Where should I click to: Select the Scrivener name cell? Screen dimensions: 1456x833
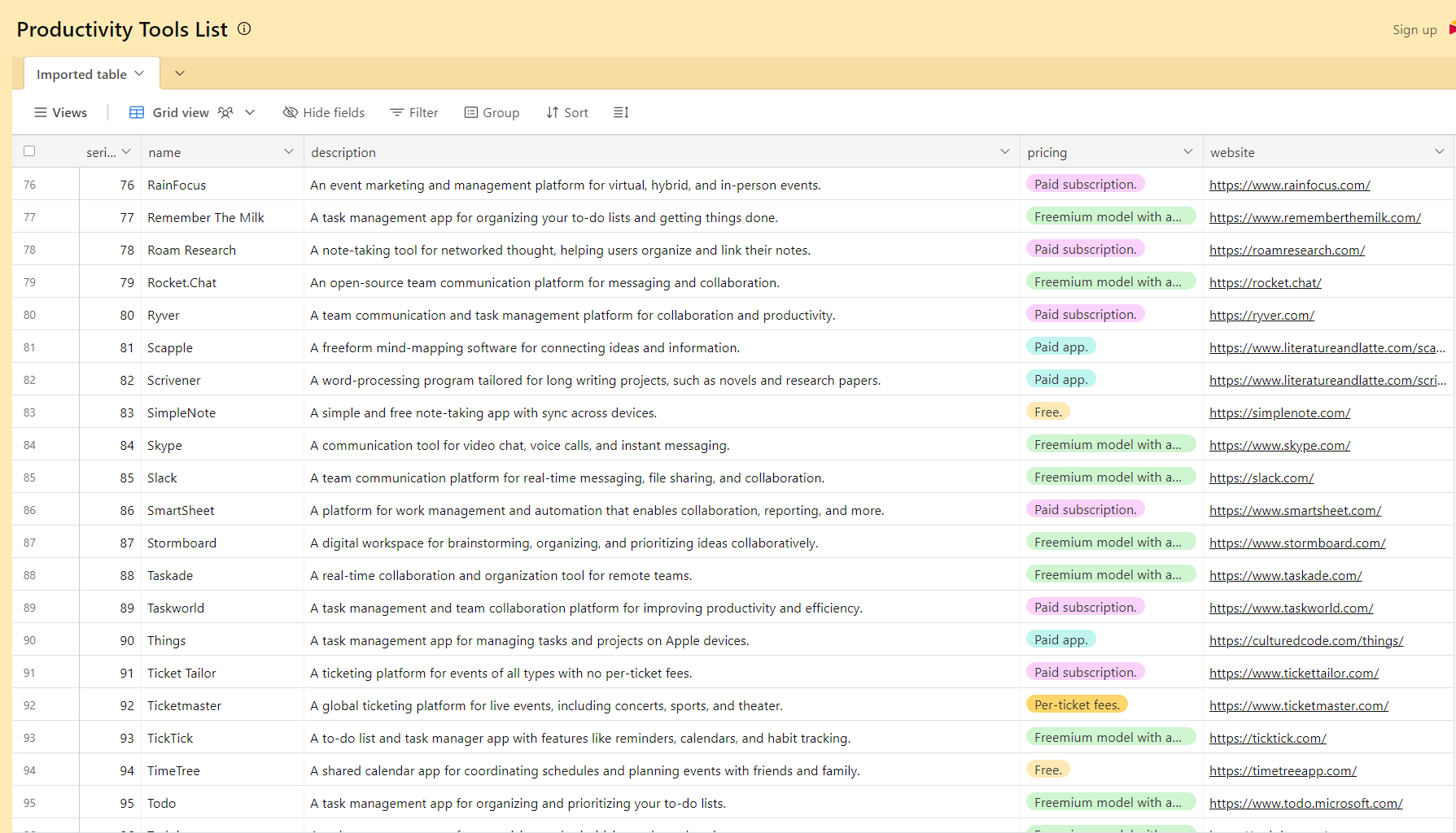pos(222,380)
